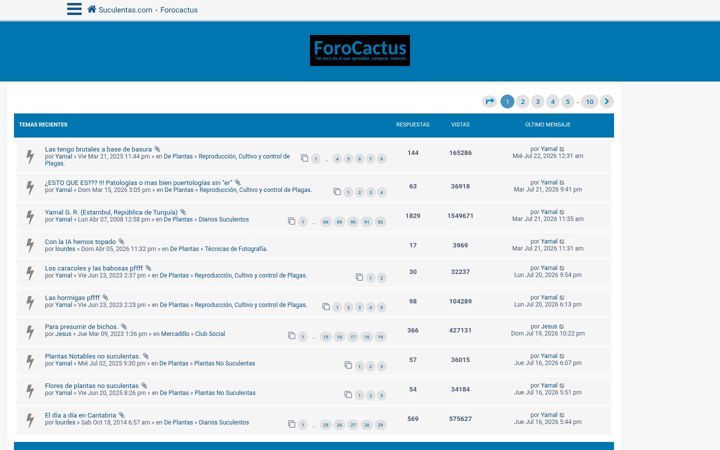Click pages icon in 'Los caracoles y las babosas' row
The image size is (720, 450).
coord(360,277)
